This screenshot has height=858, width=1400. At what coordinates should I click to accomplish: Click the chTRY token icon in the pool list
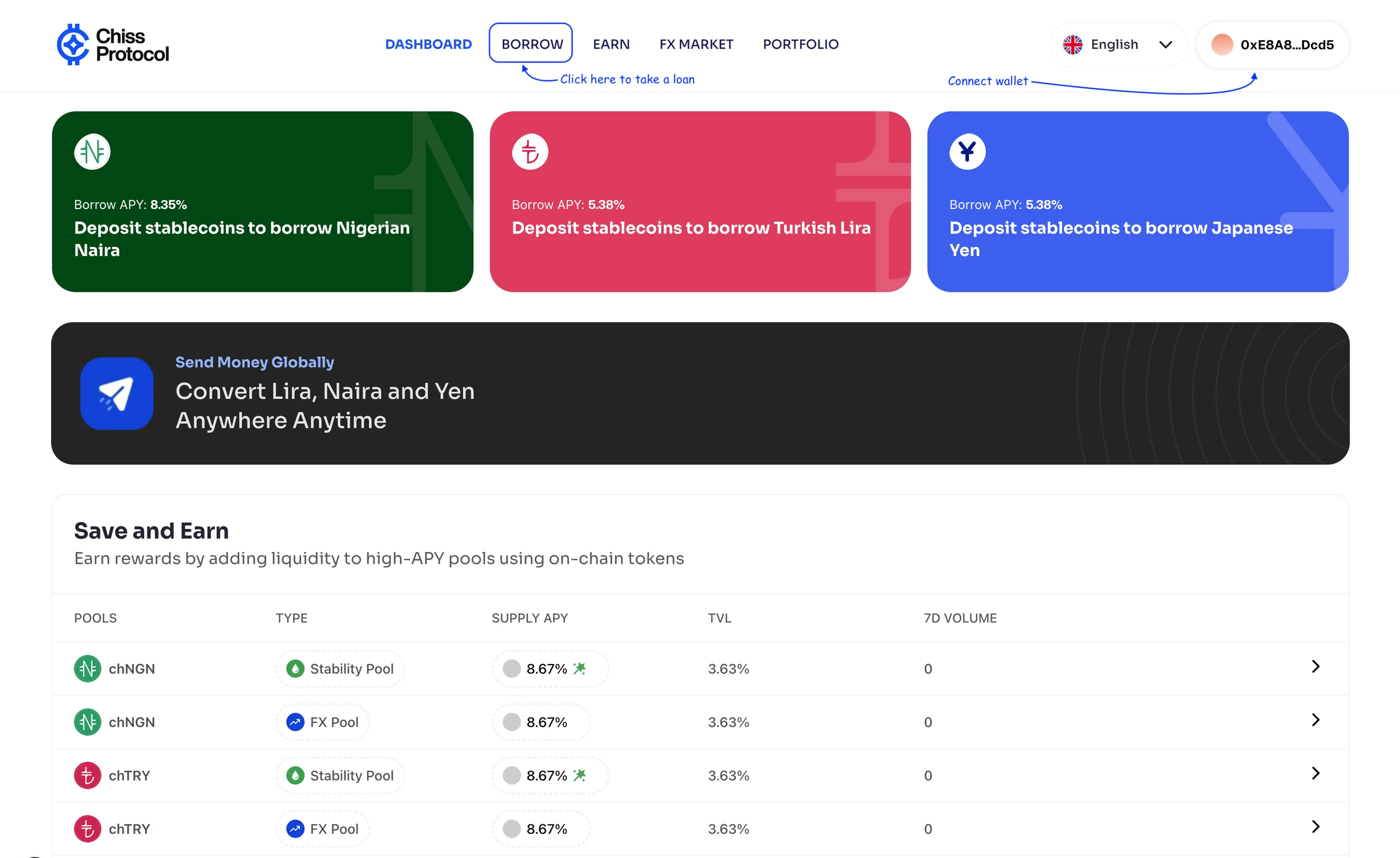coord(87,774)
